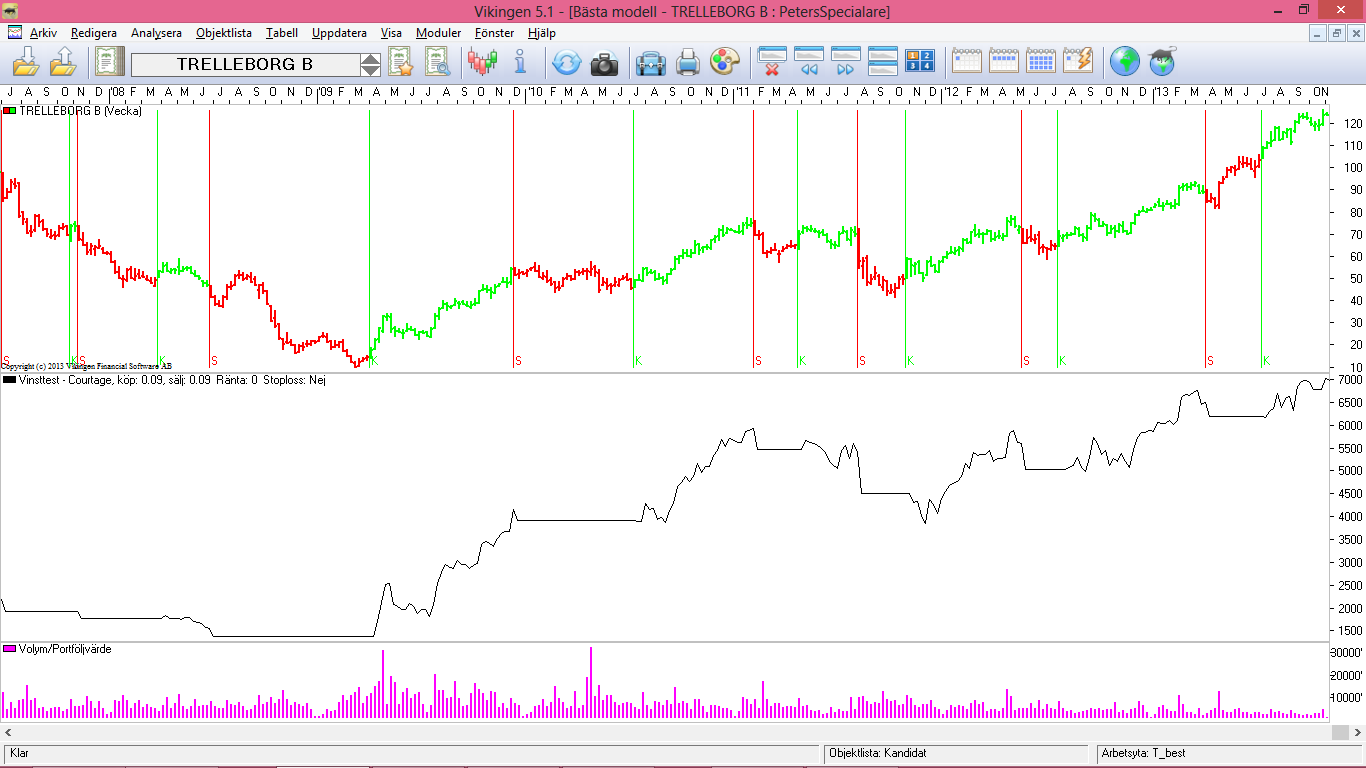
Task: Click the Klar status bar text
Action: tap(19, 753)
